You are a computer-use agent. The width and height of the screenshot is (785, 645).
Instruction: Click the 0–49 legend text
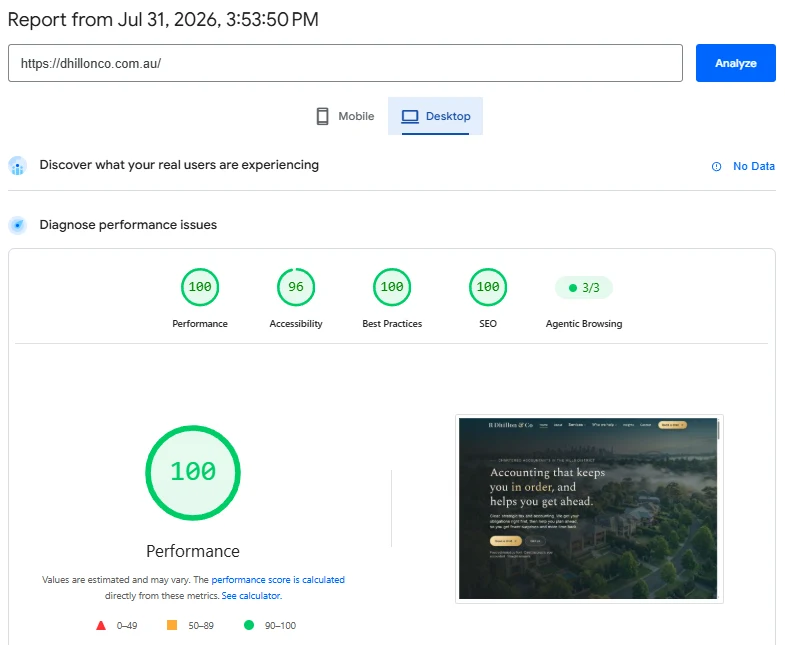pos(127,625)
